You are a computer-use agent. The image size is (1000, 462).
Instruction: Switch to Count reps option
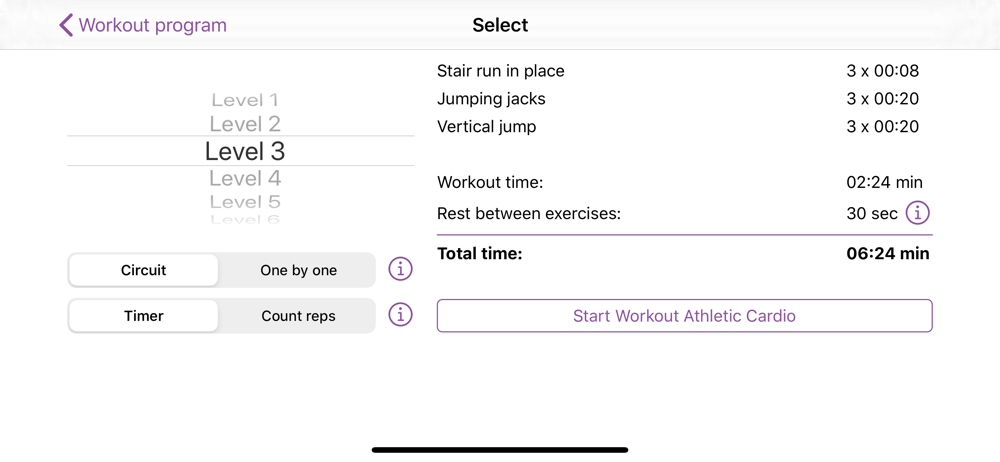[298, 316]
